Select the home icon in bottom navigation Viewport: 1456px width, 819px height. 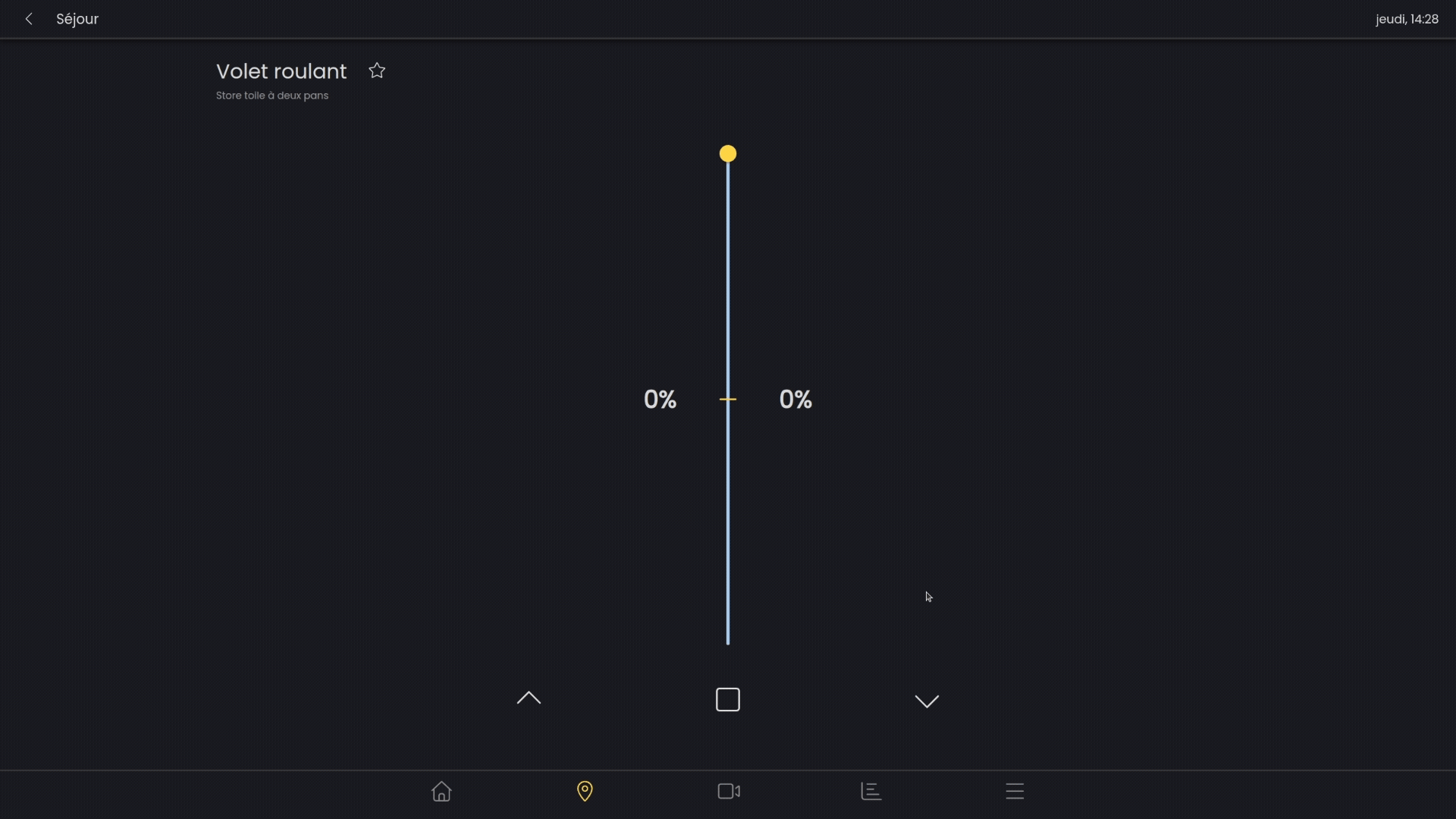(x=441, y=792)
